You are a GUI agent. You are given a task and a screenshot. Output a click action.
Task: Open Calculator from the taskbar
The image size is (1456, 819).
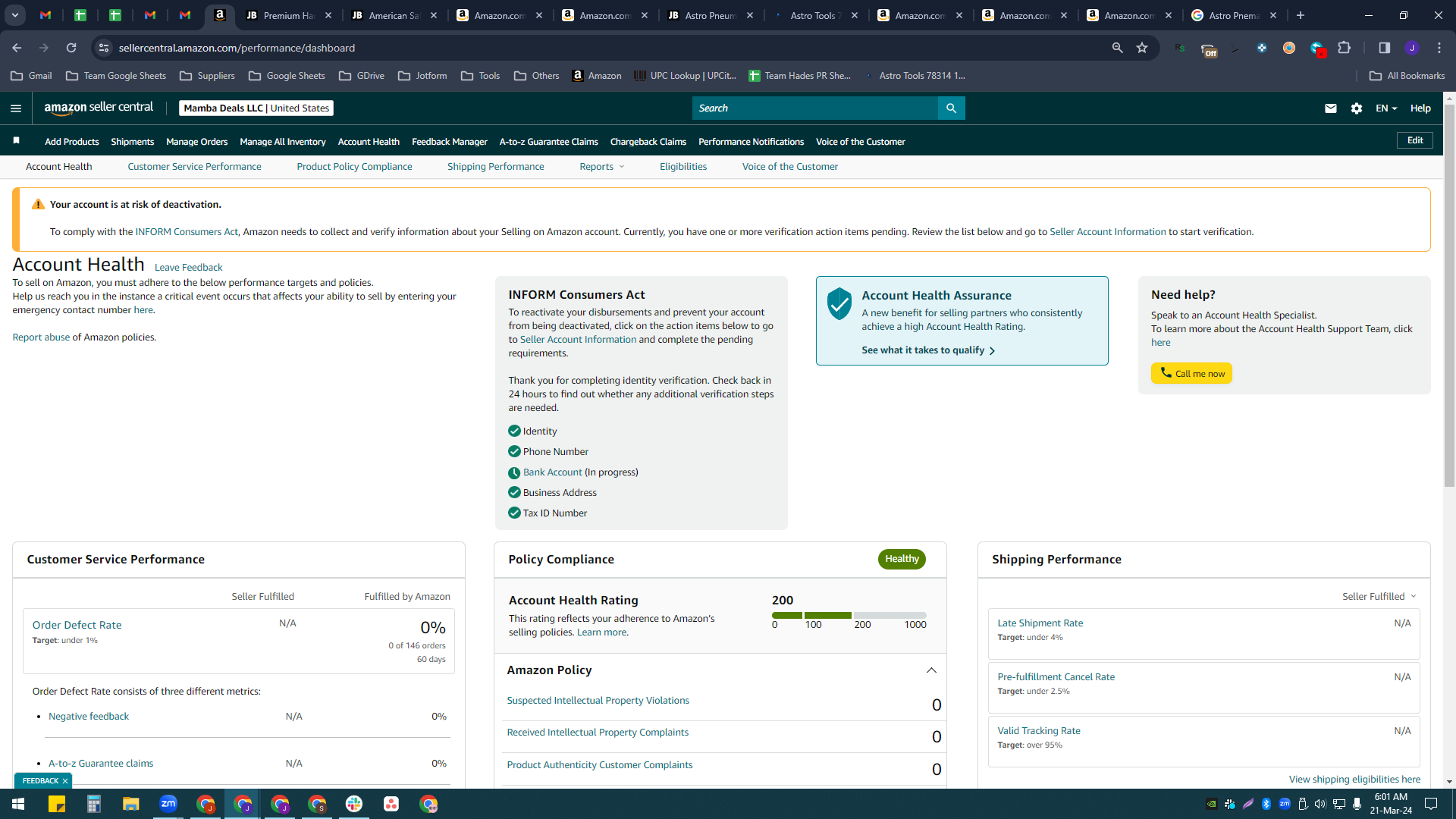pyautogui.click(x=94, y=804)
